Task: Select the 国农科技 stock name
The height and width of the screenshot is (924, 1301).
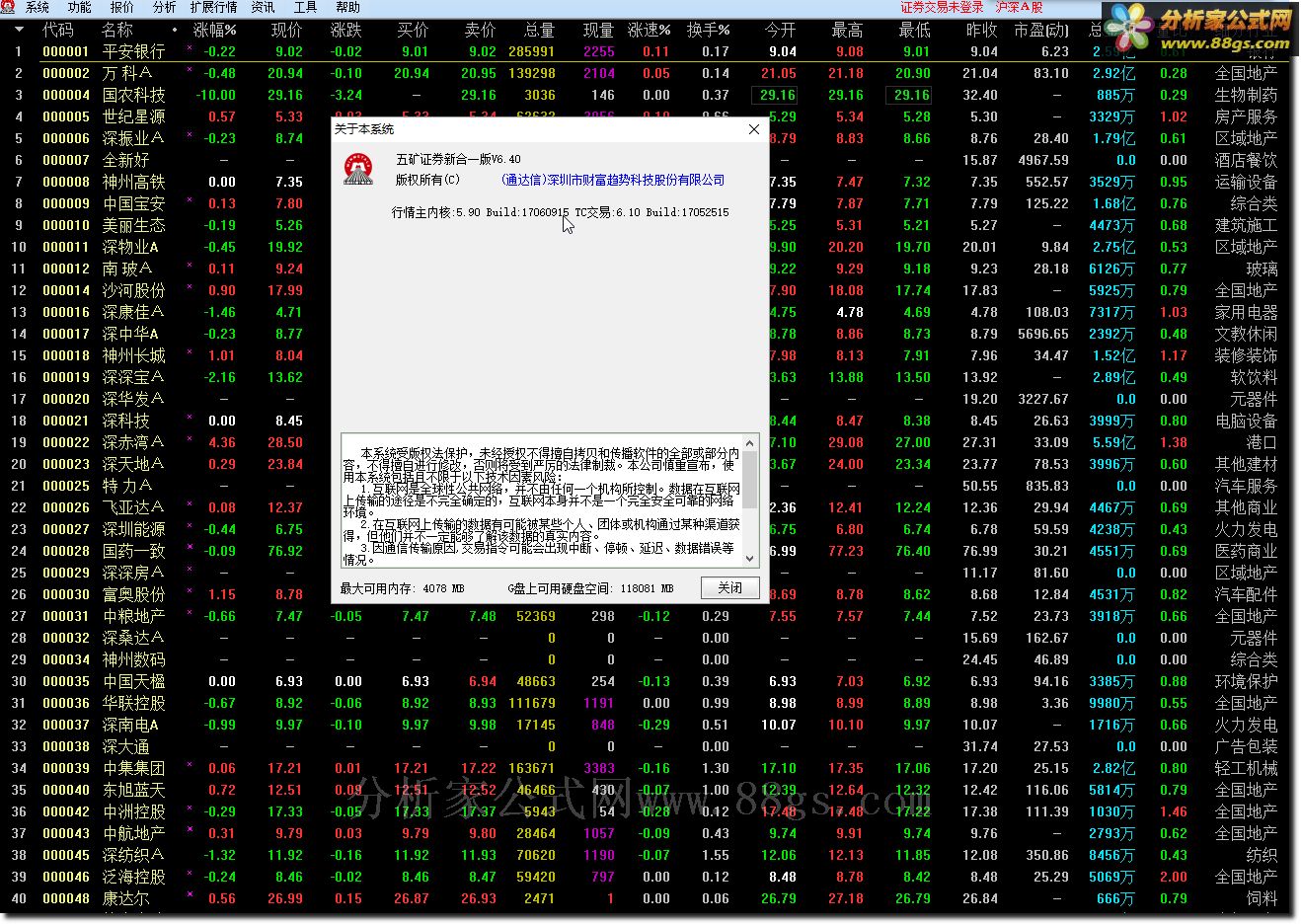Action: (134, 95)
